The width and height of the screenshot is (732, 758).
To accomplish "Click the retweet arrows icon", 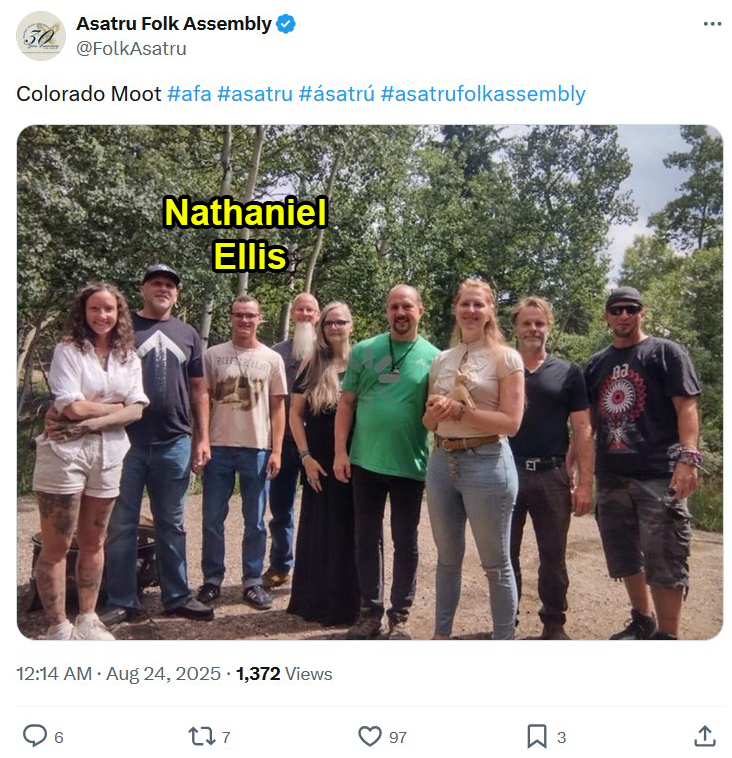I will 202,736.
